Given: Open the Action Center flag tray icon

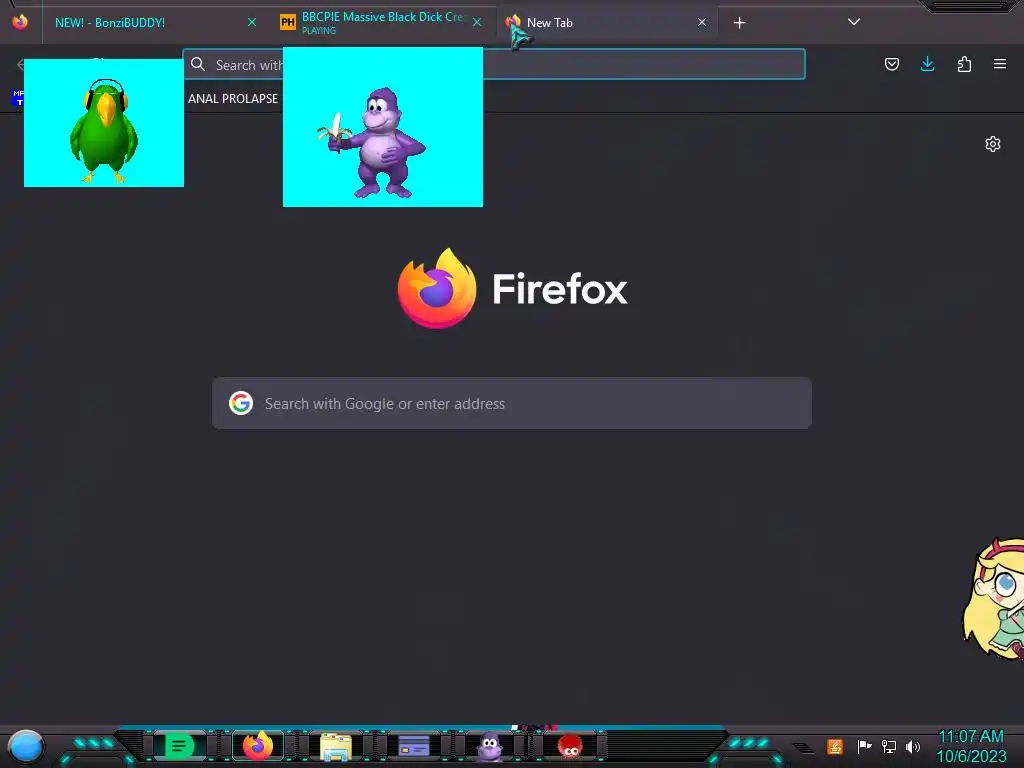Looking at the screenshot, I should [x=864, y=746].
